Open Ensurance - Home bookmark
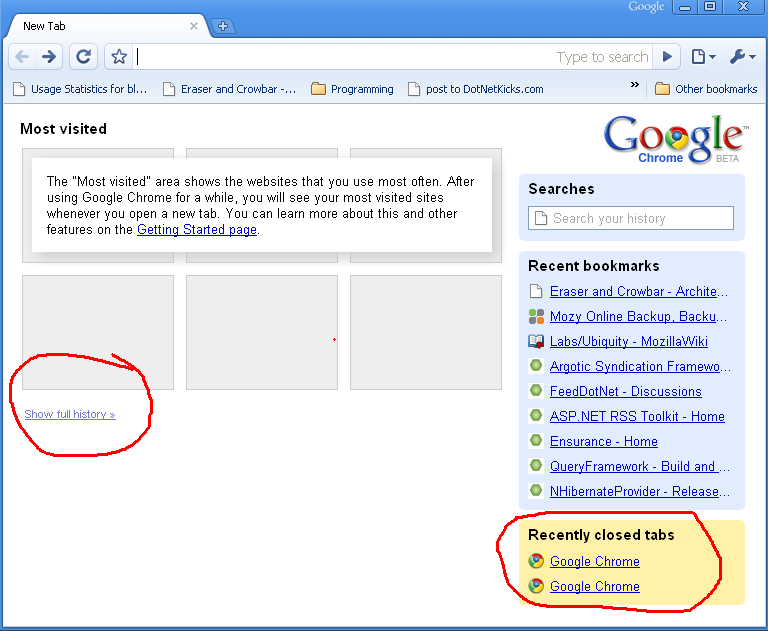Viewport: 768px width, 631px height. click(603, 441)
